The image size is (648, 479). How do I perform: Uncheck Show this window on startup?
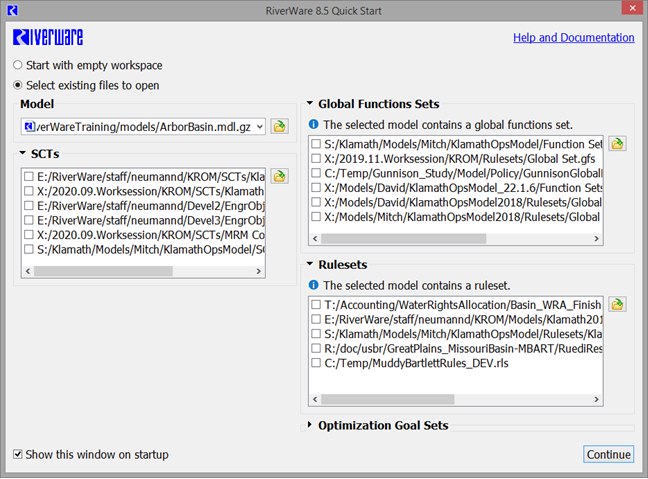[19, 455]
